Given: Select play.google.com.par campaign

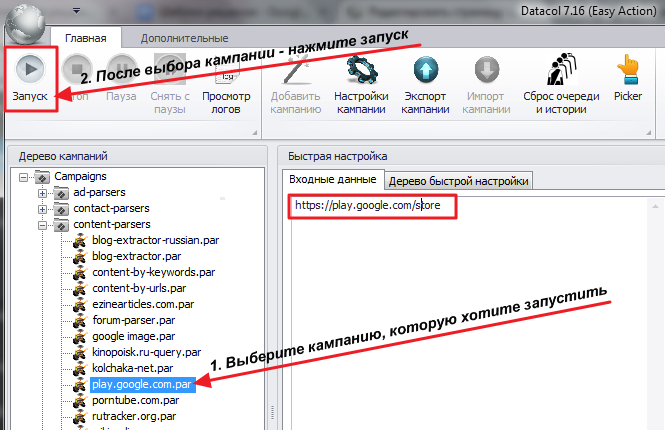Looking at the screenshot, I should (x=142, y=385).
